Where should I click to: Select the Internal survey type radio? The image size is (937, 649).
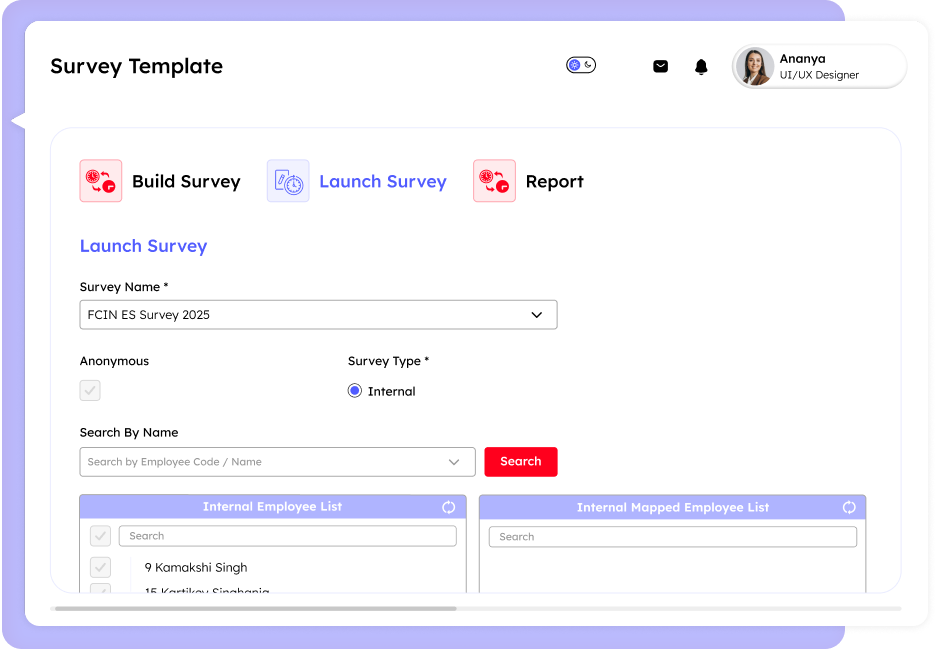tap(355, 391)
